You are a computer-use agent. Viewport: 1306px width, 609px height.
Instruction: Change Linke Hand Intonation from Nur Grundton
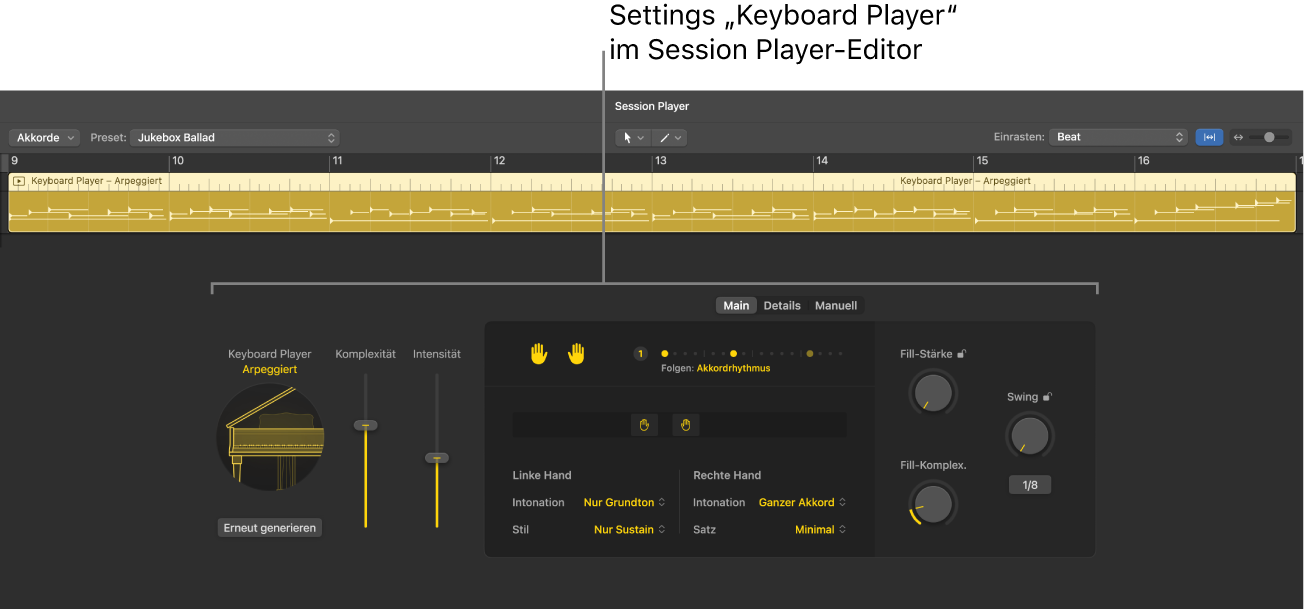pyautogui.click(x=623, y=502)
